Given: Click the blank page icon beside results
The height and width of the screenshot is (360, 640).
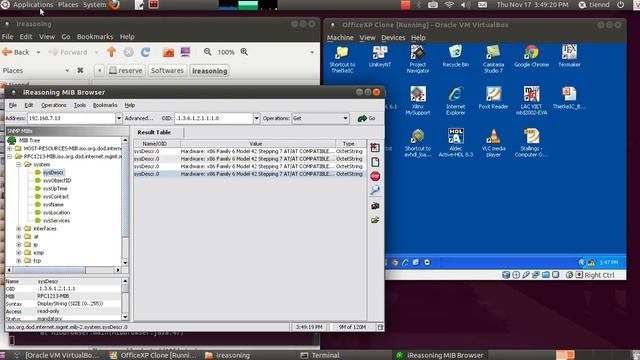Looking at the screenshot, I should [x=375, y=162].
